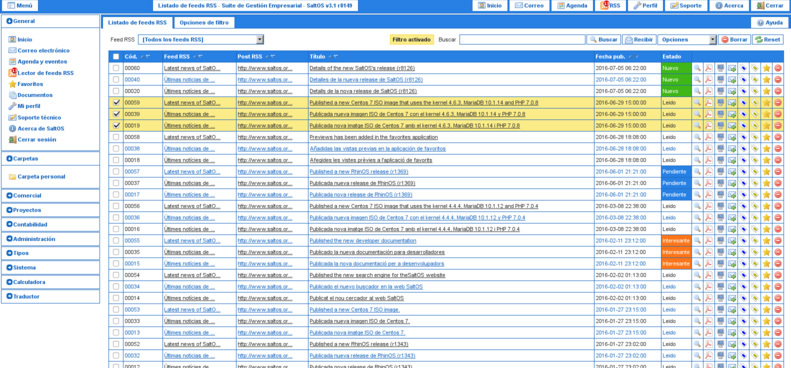Uncheck the checkbox for row 00019
The image size is (791, 368).
(x=116, y=125)
